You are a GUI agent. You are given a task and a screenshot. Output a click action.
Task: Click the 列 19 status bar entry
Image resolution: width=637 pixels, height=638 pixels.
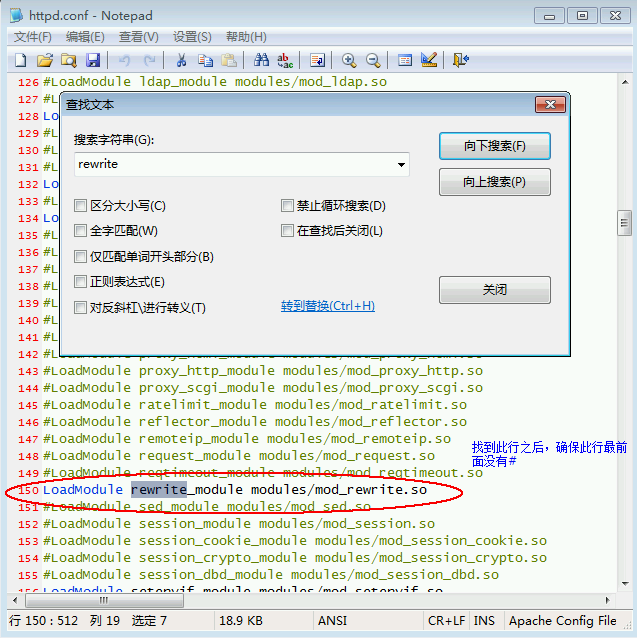(105, 621)
